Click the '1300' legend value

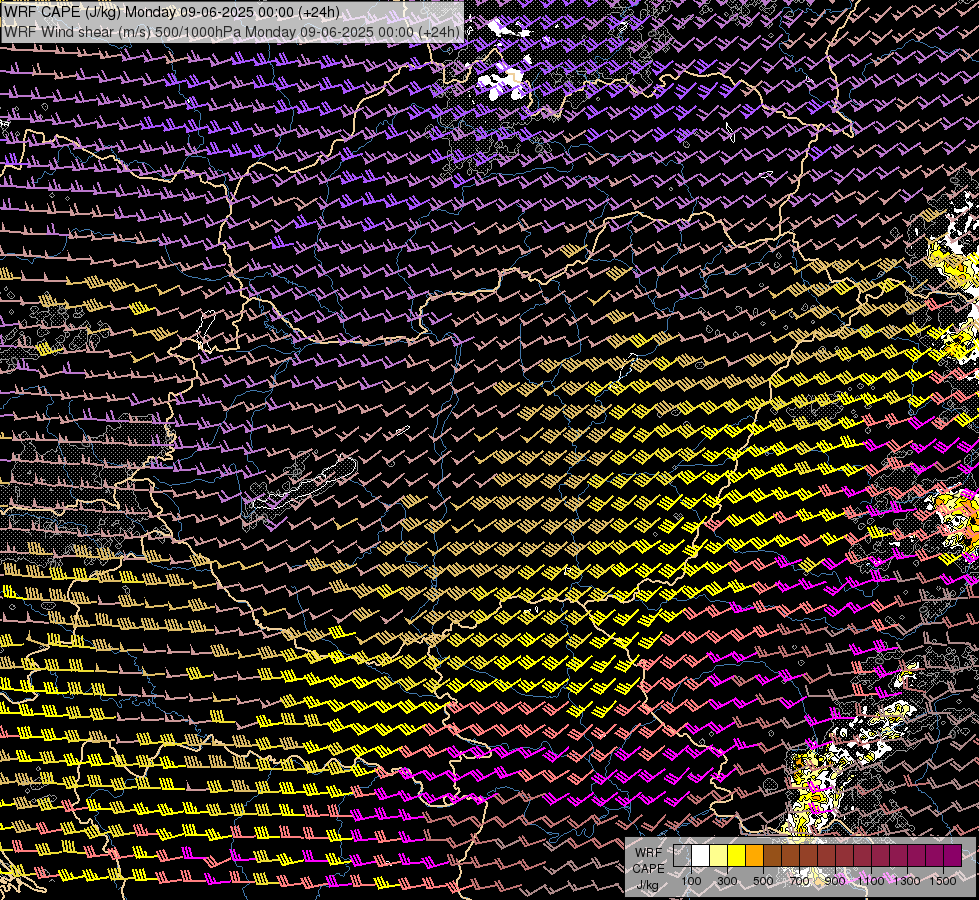pos(907,881)
